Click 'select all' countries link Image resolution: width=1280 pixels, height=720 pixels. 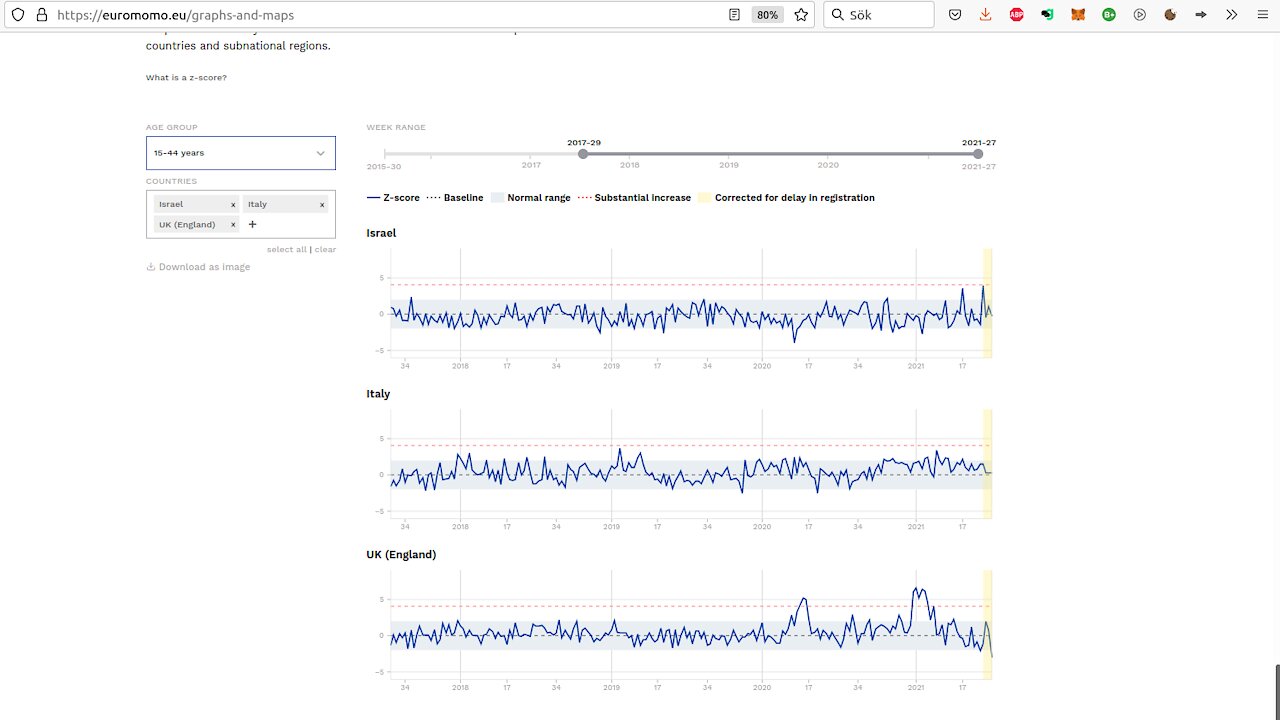click(287, 249)
